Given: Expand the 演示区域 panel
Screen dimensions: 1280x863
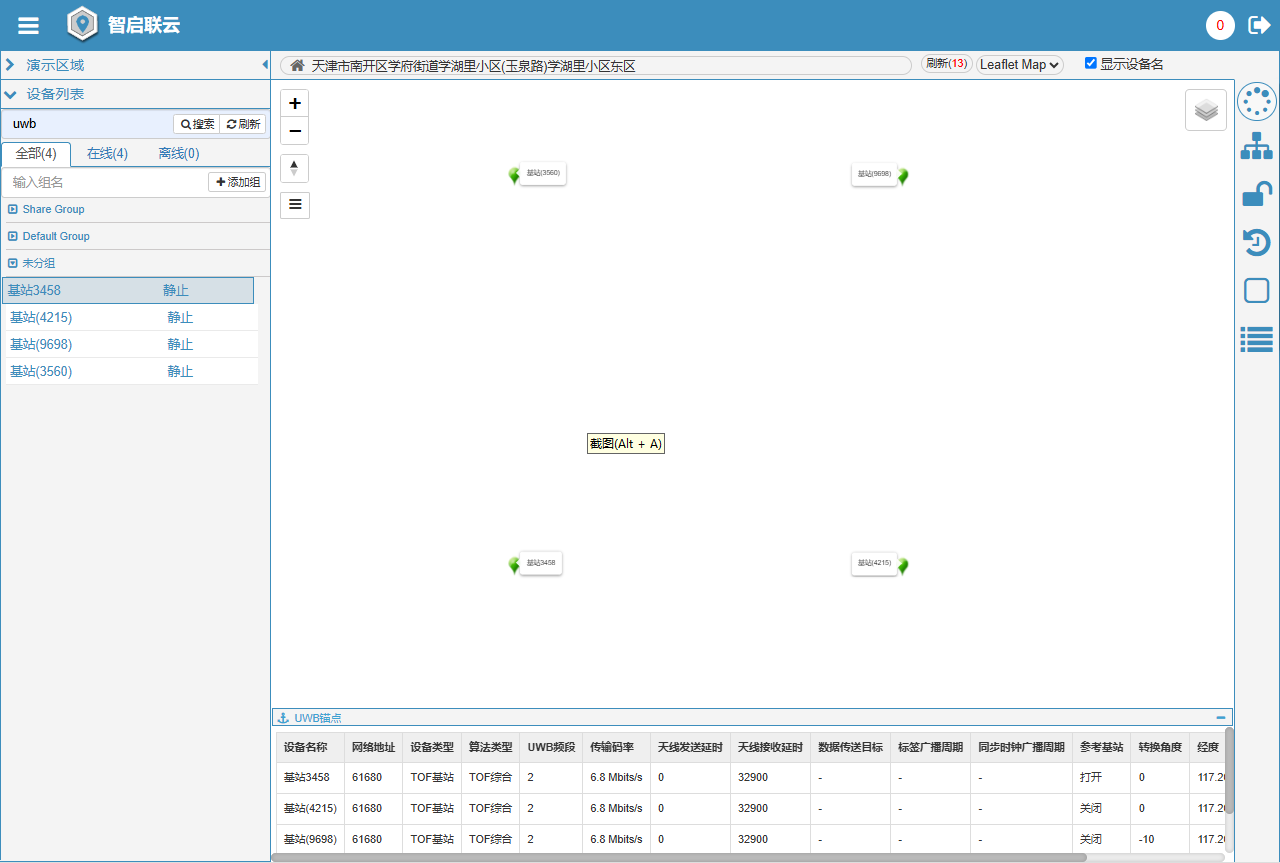Looking at the screenshot, I should (10, 65).
